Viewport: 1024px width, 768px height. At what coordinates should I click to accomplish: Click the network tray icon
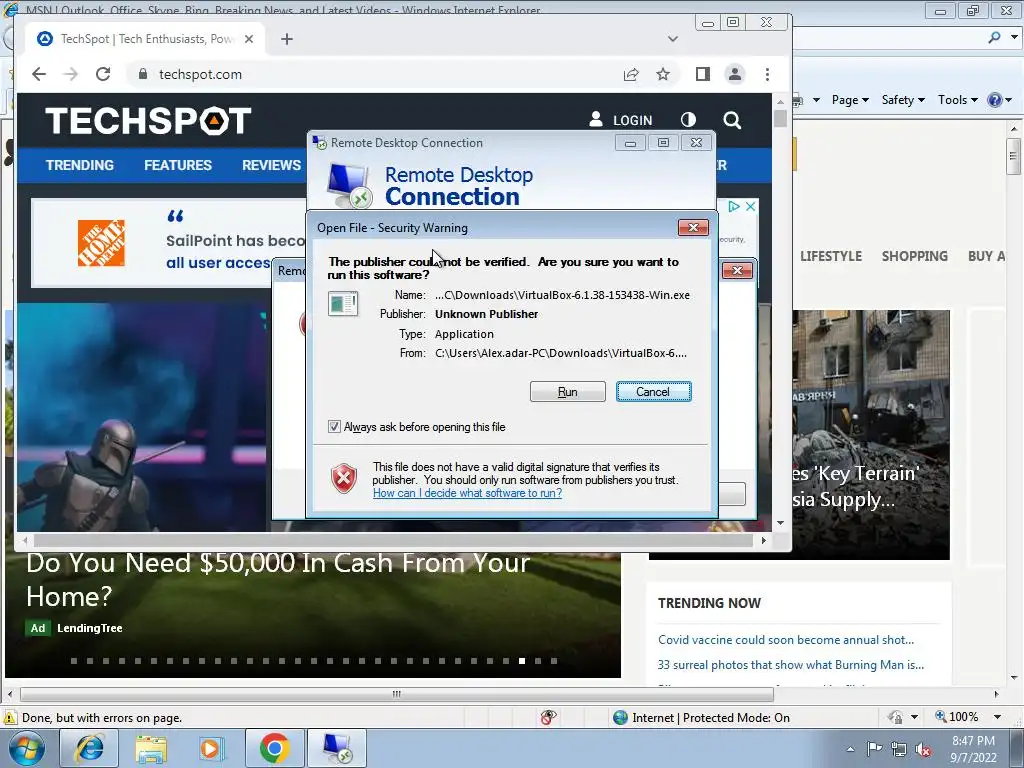pos(899,750)
